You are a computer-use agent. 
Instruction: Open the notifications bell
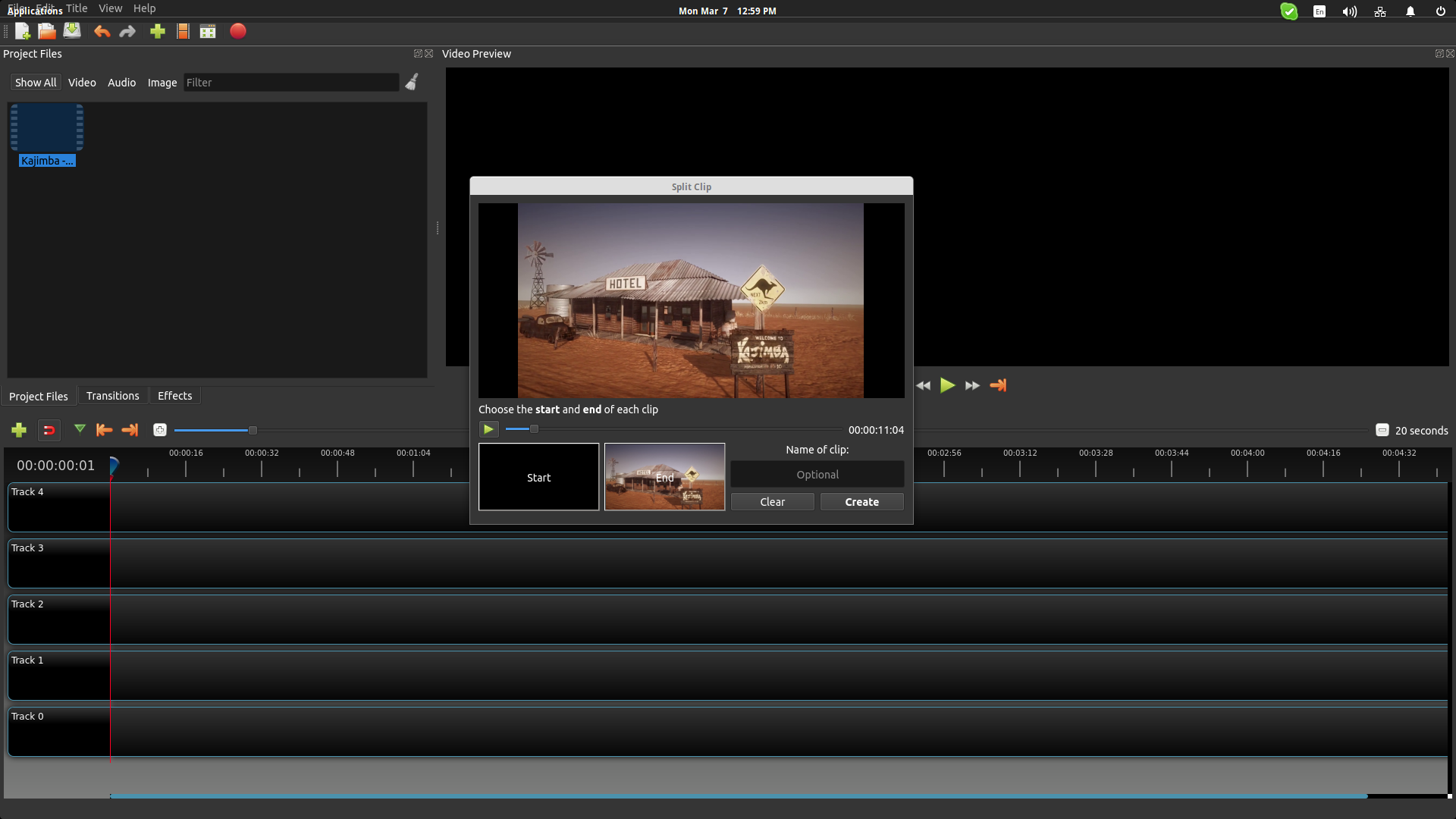pyautogui.click(x=1410, y=11)
